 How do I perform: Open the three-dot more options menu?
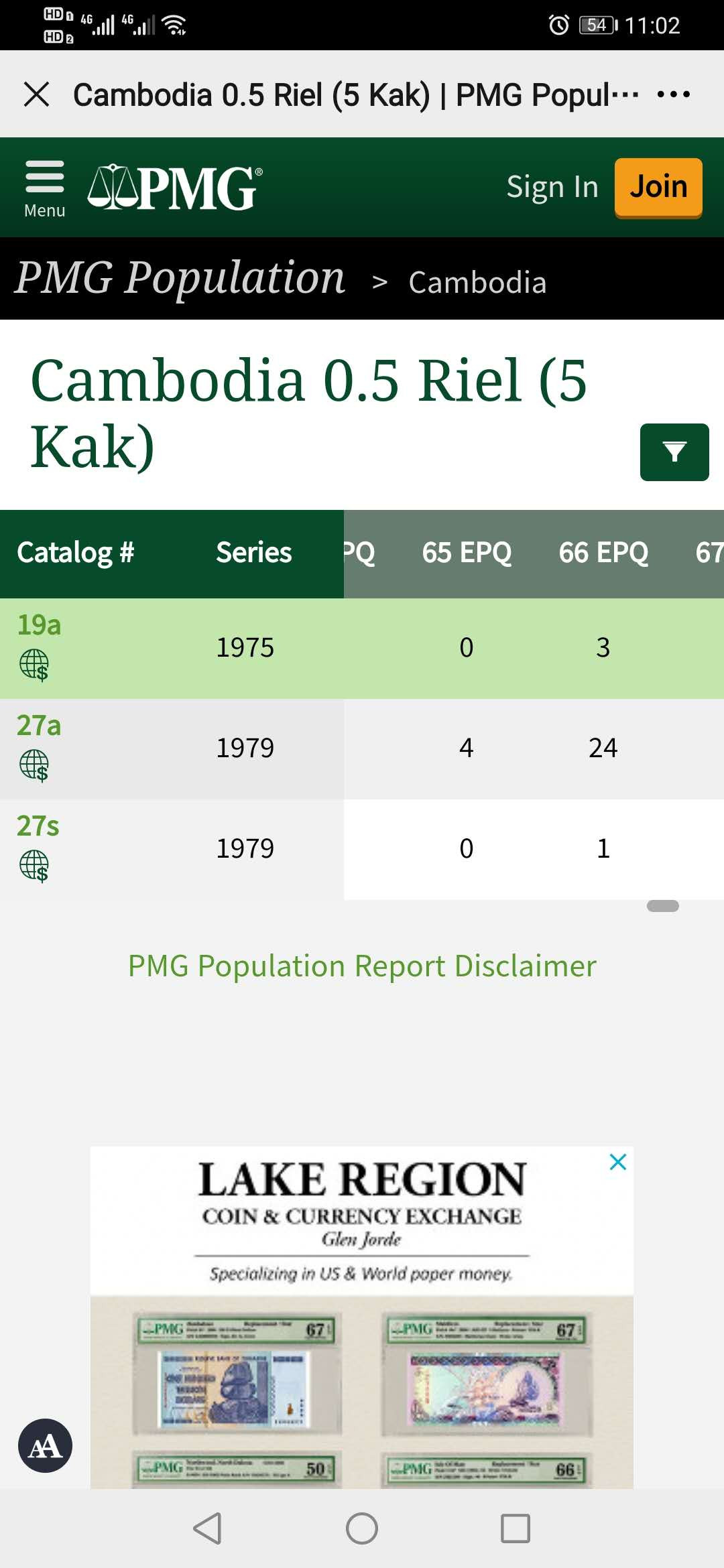coord(674,94)
